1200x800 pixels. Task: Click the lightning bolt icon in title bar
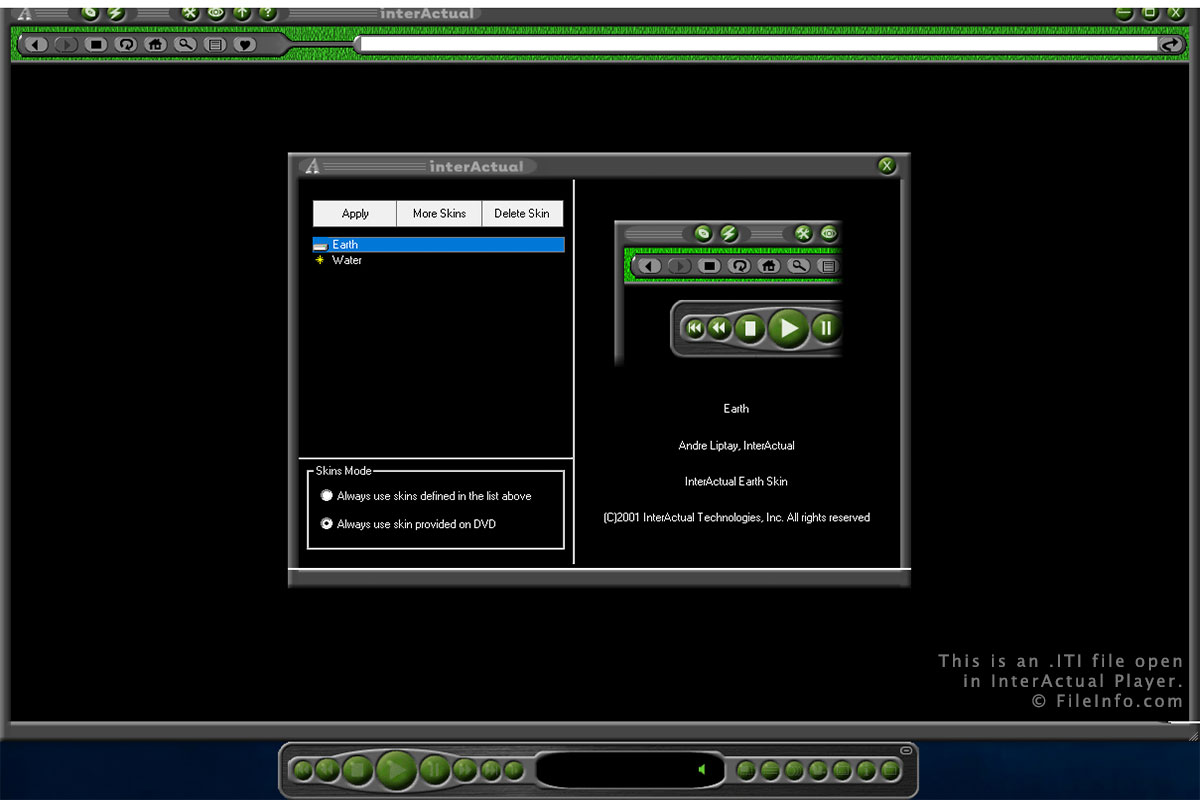[x=117, y=13]
